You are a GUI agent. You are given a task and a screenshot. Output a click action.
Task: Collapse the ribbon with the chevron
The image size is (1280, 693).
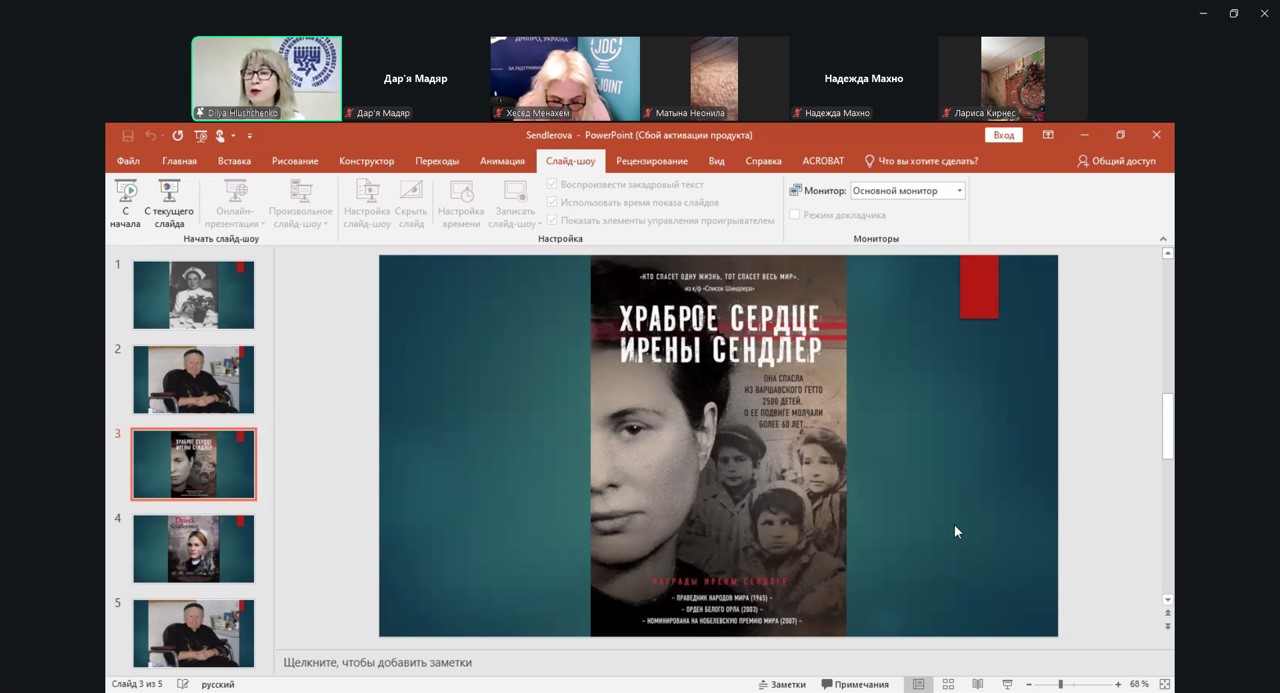tap(1162, 239)
